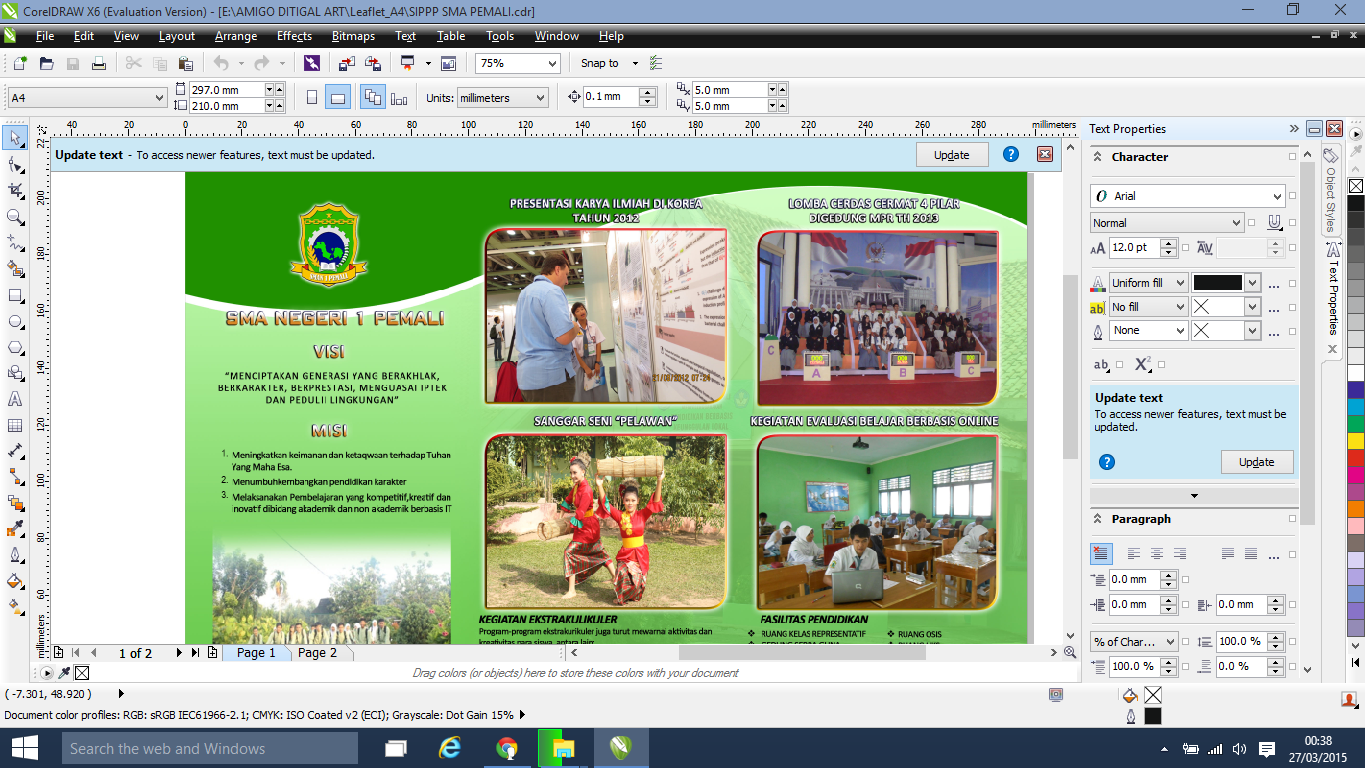This screenshot has height=768, width=1365.
Task: Click the add page icon after page counter
Action: click(x=212, y=653)
